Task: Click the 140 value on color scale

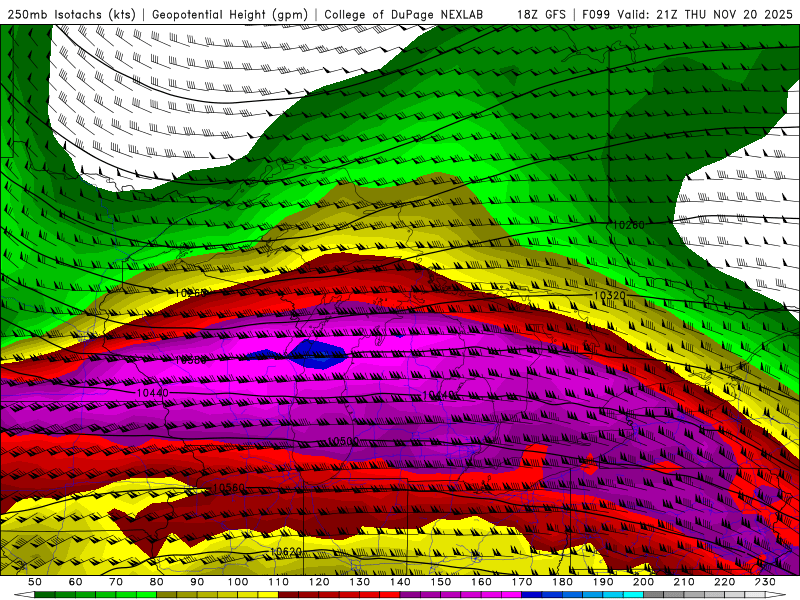Action: pyautogui.click(x=400, y=582)
